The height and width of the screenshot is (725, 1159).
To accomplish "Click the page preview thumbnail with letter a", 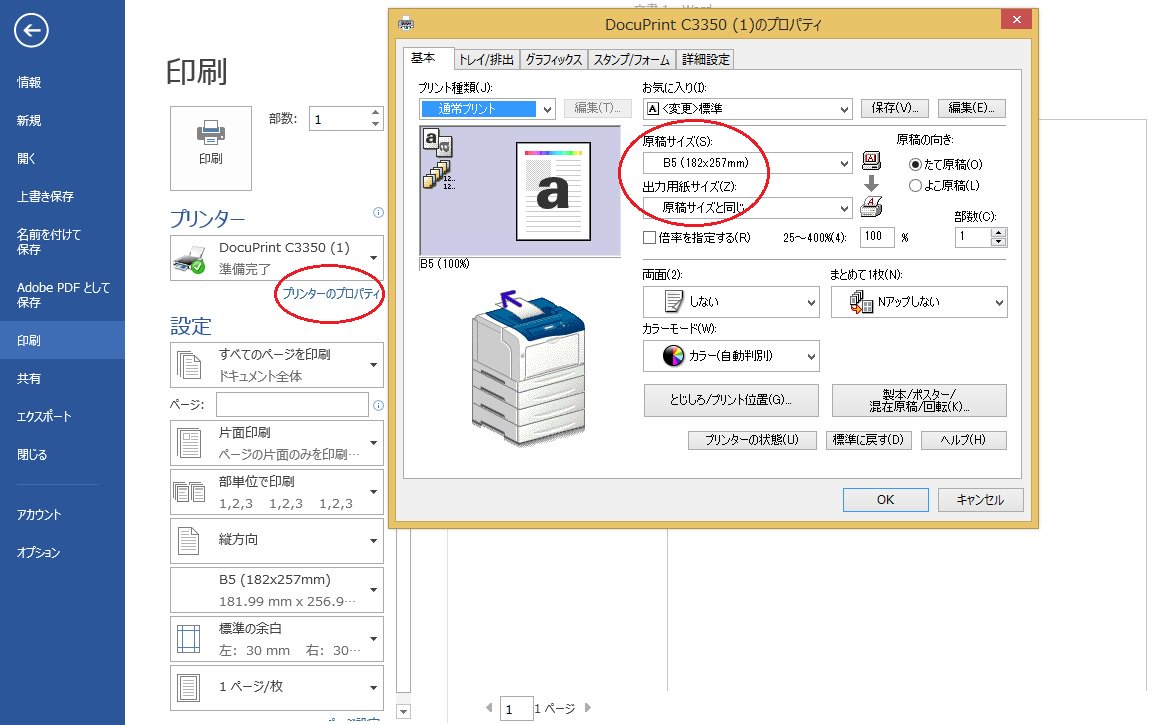I will (553, 191).
